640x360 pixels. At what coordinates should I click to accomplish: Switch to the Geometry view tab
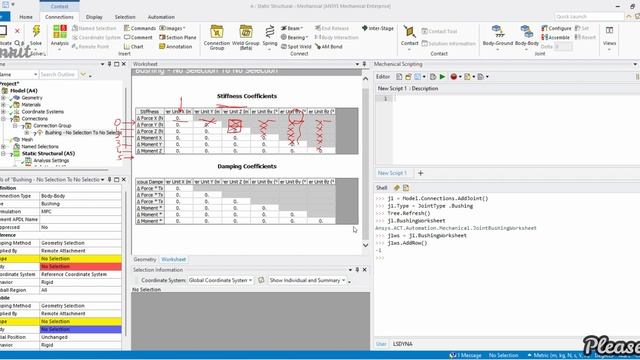pos(144,260)
